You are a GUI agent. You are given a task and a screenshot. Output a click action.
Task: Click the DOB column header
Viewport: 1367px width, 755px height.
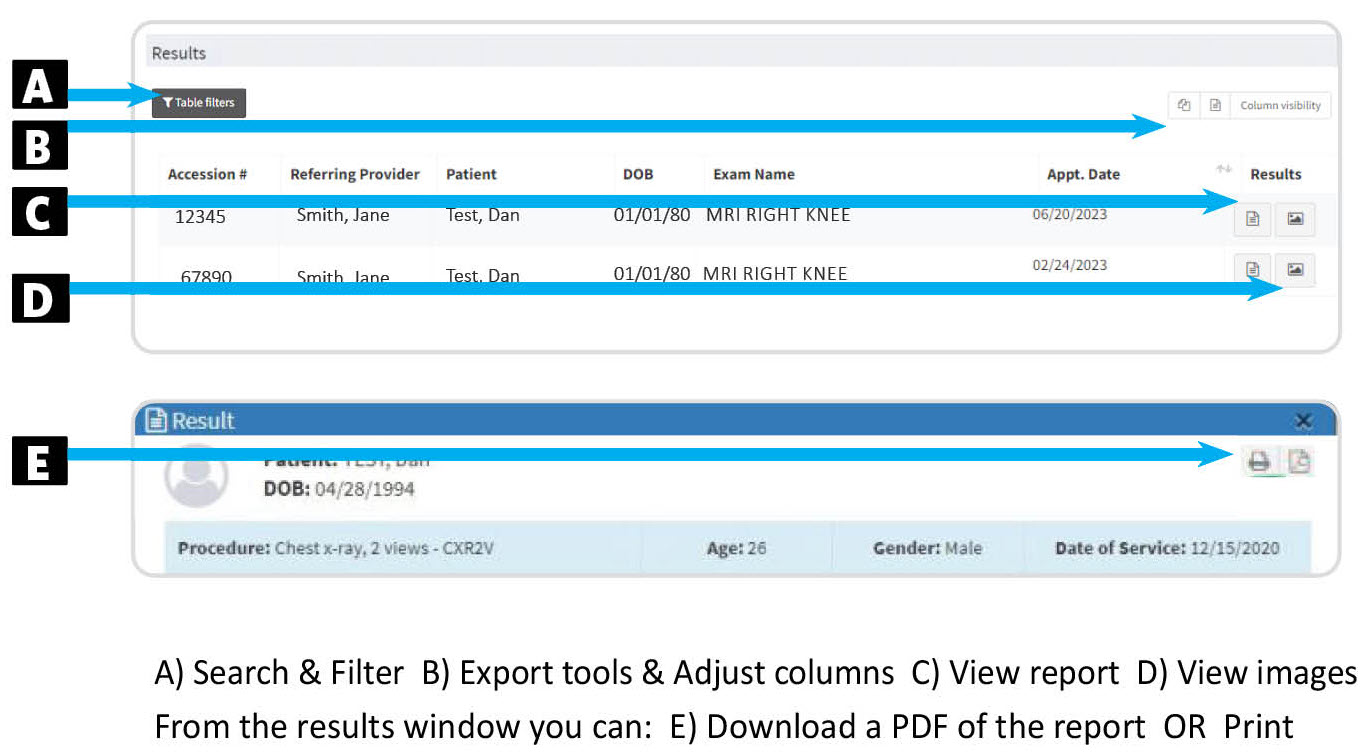point(638,174)
